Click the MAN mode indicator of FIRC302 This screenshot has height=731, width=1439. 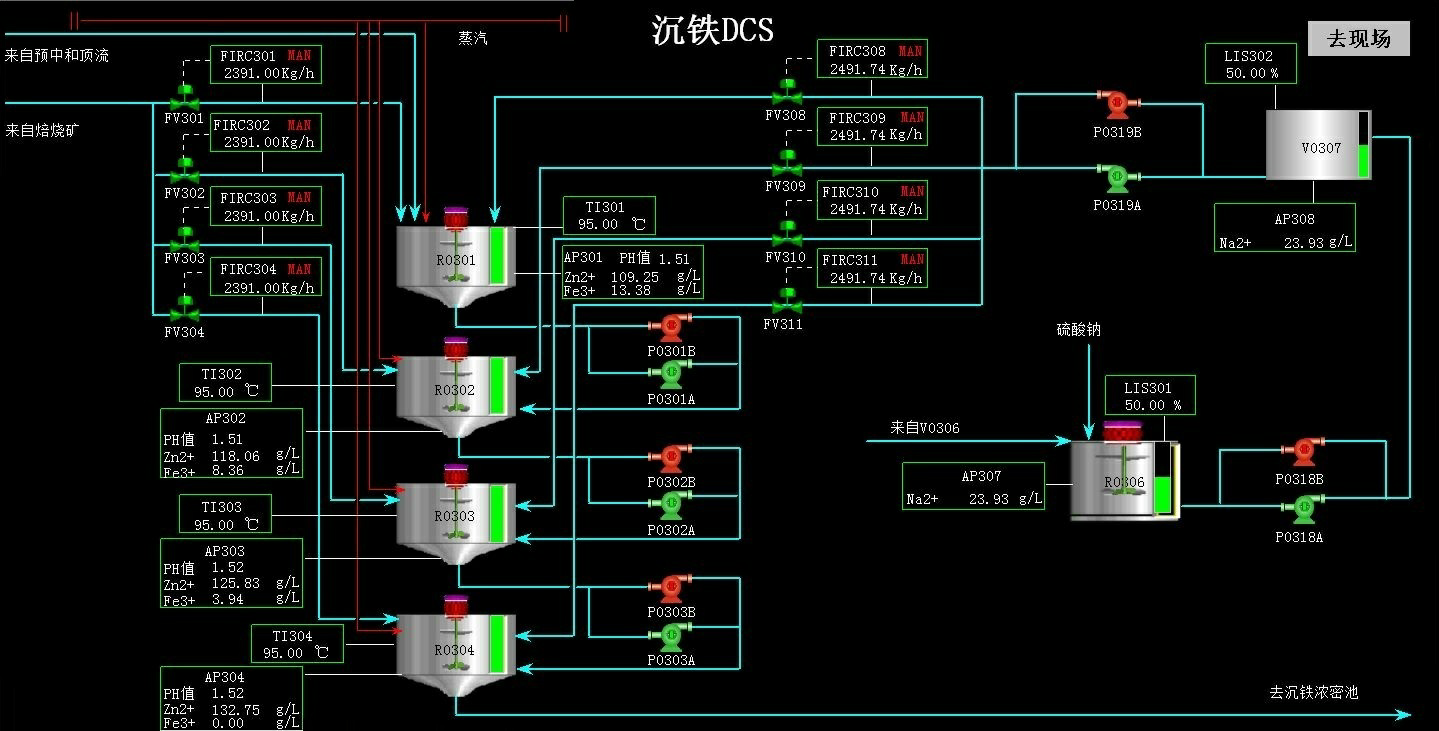coord(299,125)
